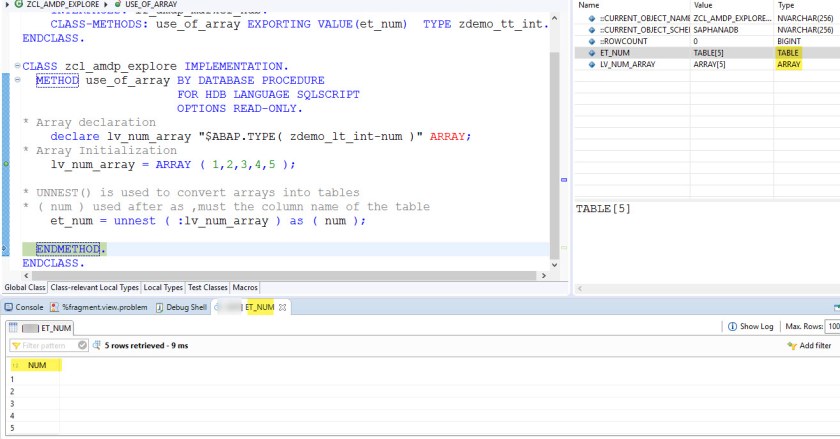Image resolution: width=840 pixels, height=439 pixels.
Task: Click the ET_NUM variable diamond icon
Action: (x=591, y=51)
